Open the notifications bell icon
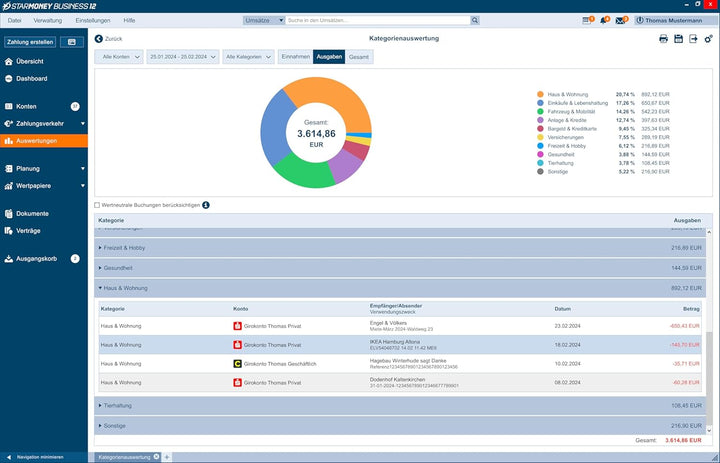720x463 pixels. point(604,20)
